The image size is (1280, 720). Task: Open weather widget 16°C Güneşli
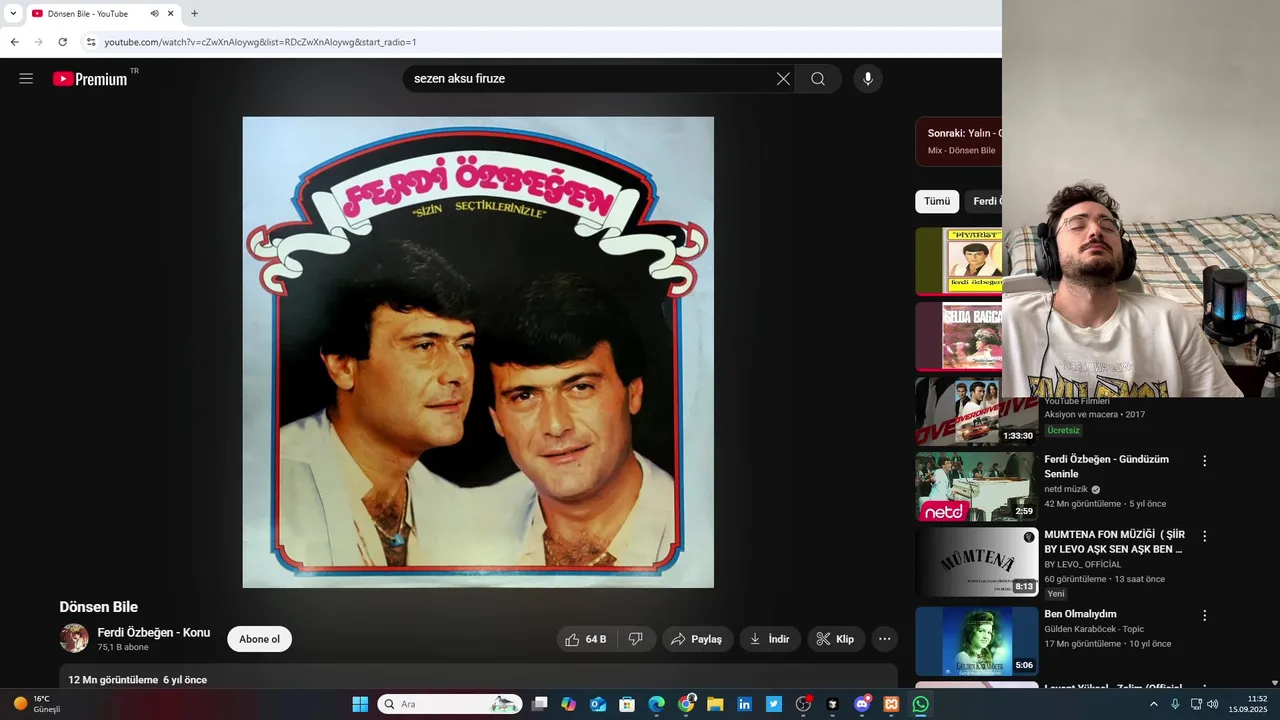37,704
